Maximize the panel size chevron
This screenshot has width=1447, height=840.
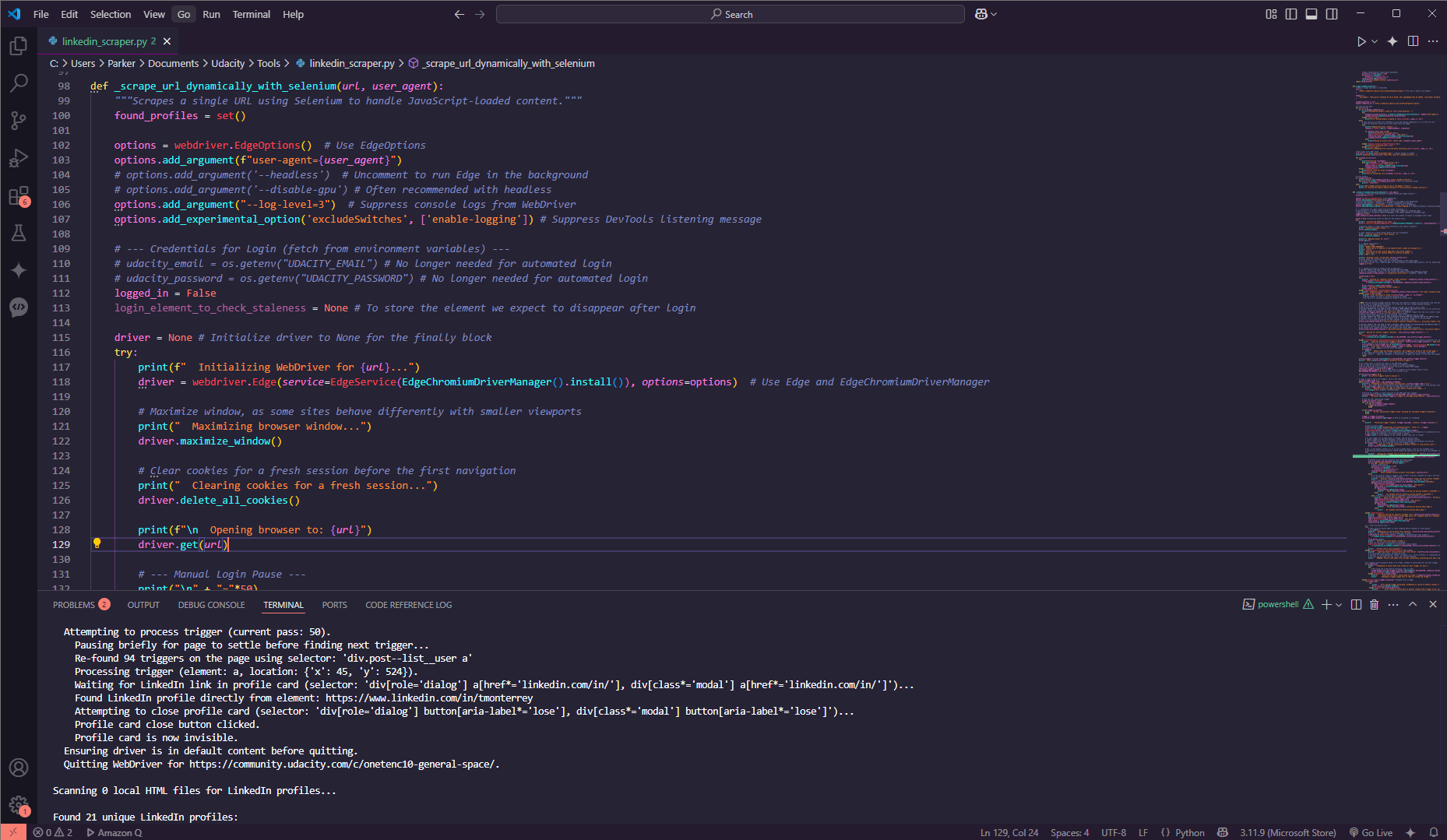[1413, 605]
